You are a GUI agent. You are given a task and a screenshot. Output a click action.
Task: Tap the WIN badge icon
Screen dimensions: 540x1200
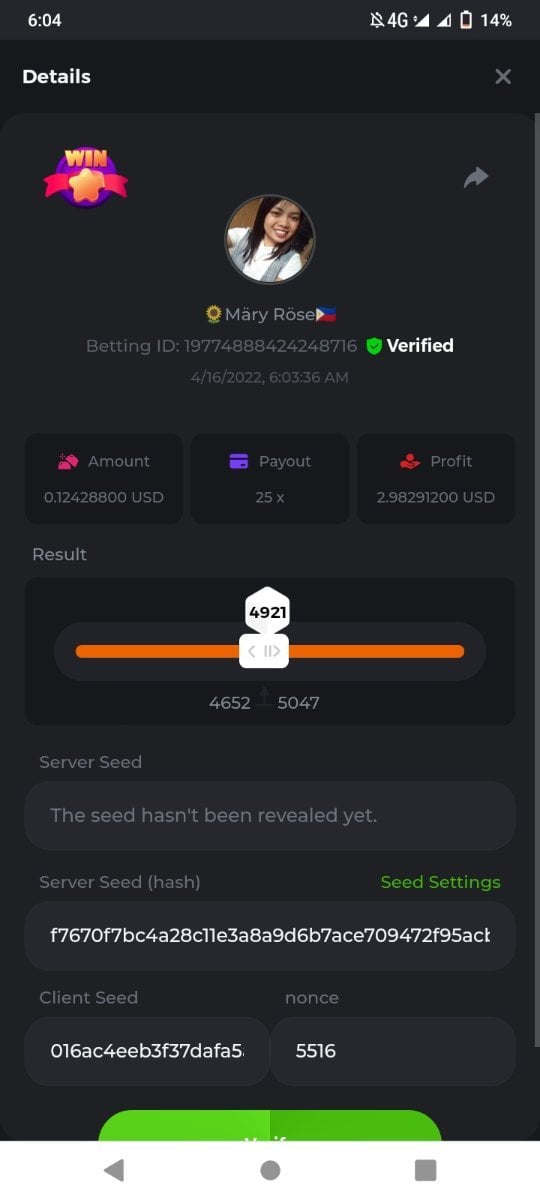pyautogui.click(x=86, y=177)
